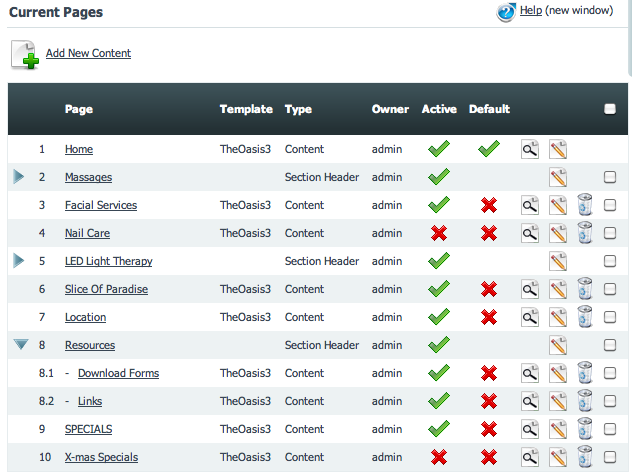Click the Help link
This screenshot has width=632, height=474.
[531, 10]
